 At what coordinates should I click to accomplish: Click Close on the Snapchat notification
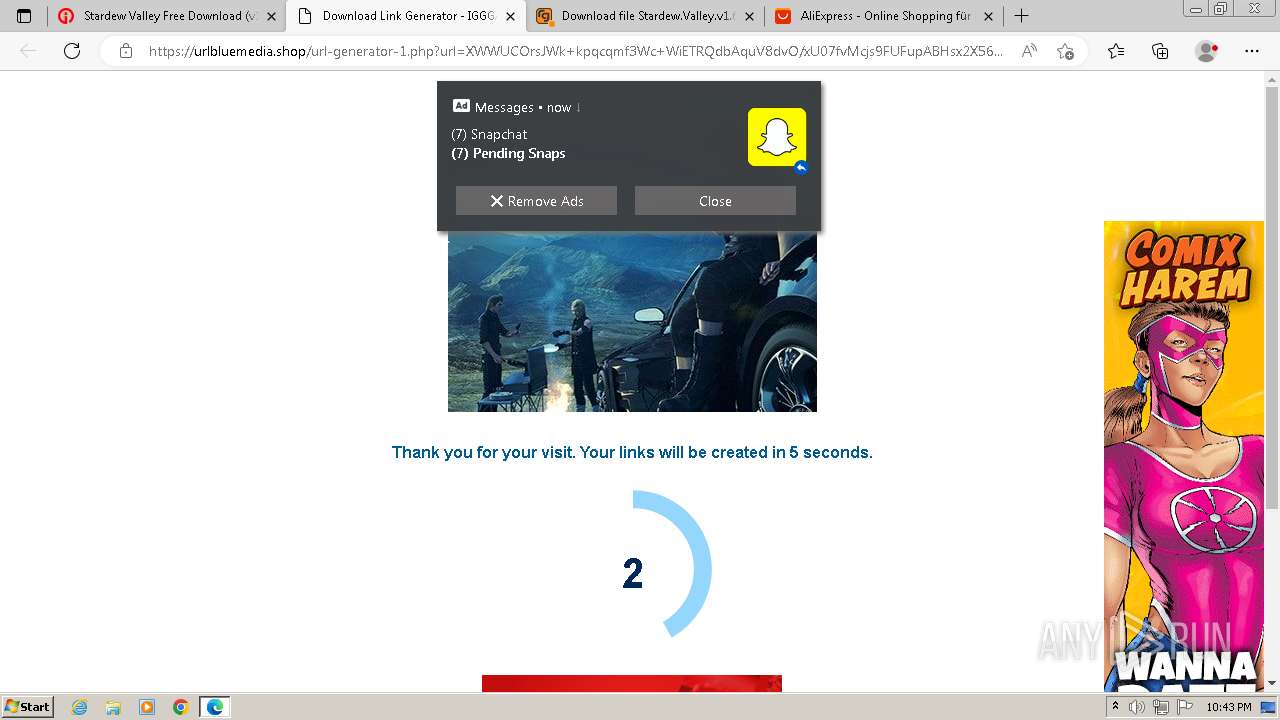(715, 201)
